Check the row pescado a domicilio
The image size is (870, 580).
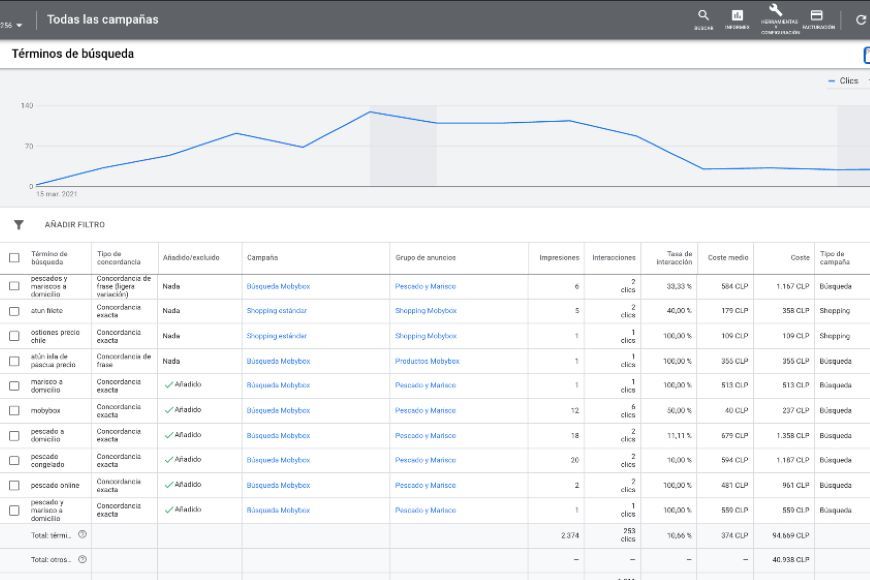click(x=14, y=436)
